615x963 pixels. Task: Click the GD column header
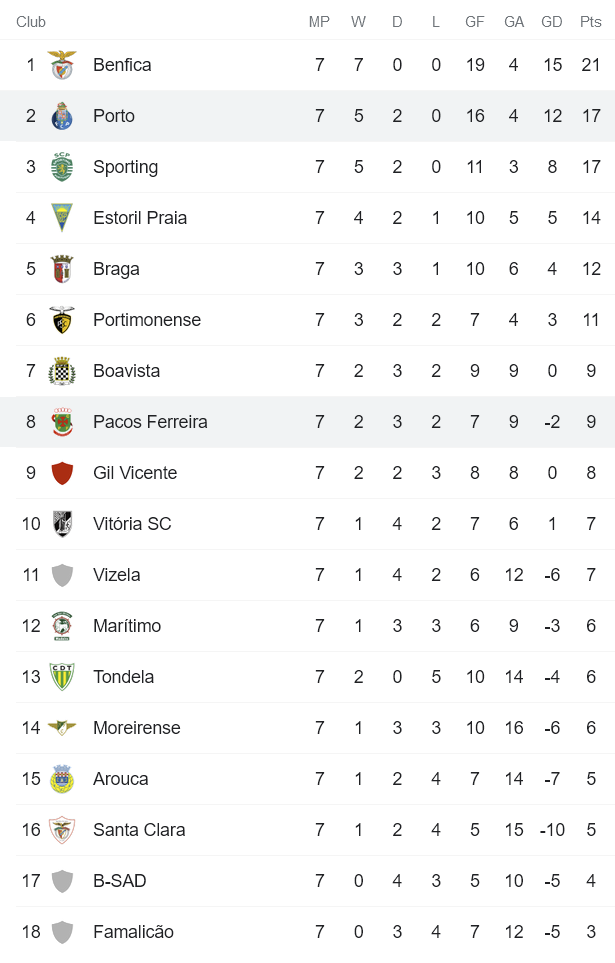tap(551, 22)
